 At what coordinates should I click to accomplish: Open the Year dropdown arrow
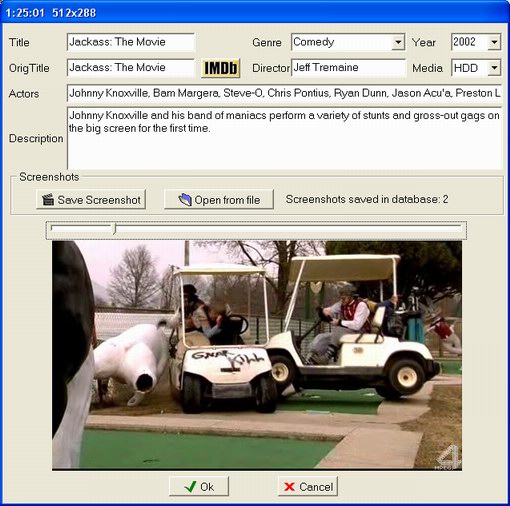click(494, 42)
